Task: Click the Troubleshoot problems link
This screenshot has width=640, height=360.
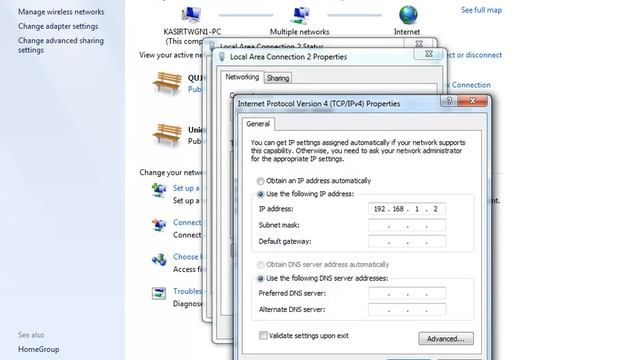Action: point(187,291)
